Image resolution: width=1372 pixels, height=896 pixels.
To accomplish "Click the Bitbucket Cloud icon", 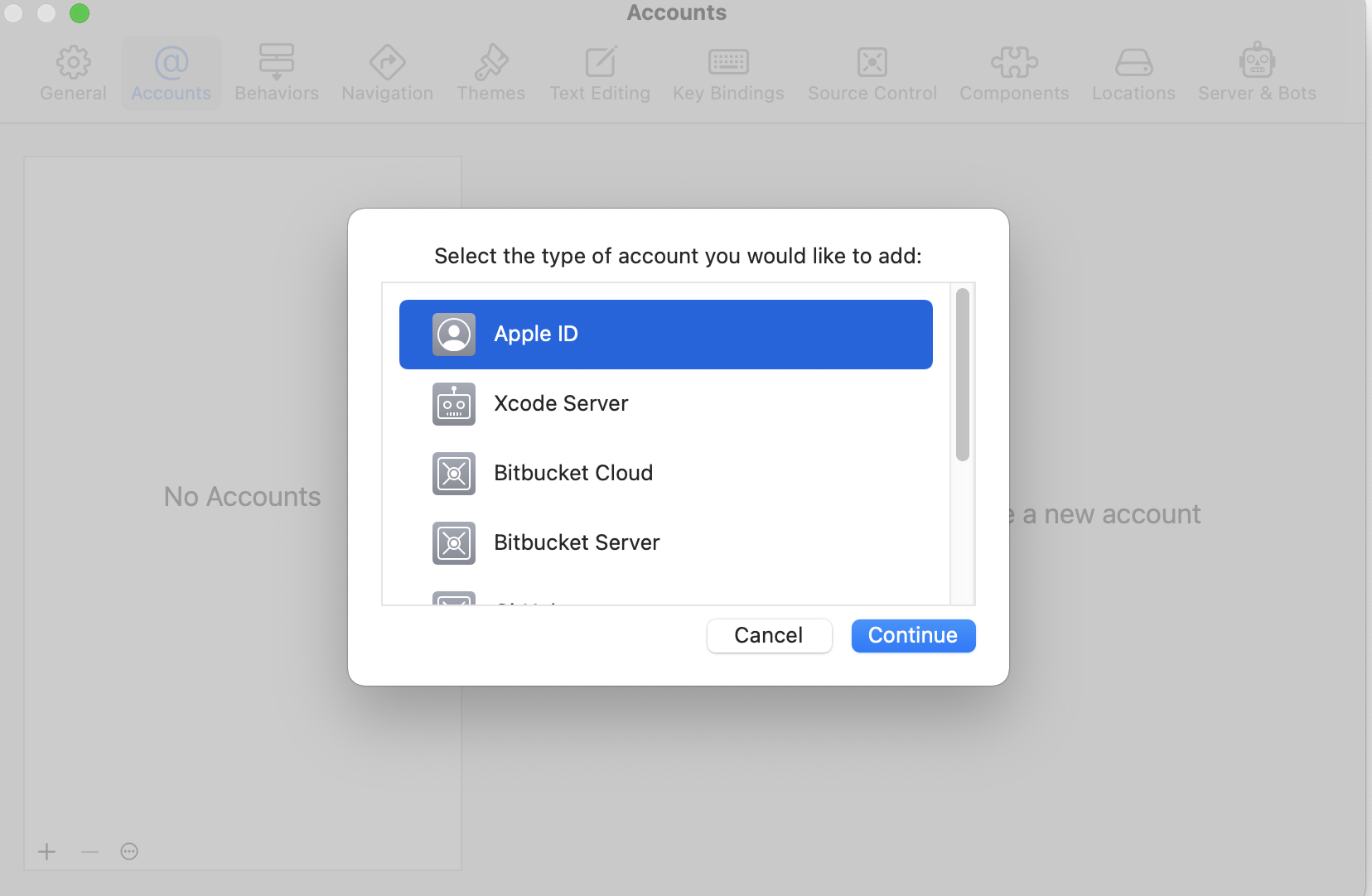I will pos(454,474).
